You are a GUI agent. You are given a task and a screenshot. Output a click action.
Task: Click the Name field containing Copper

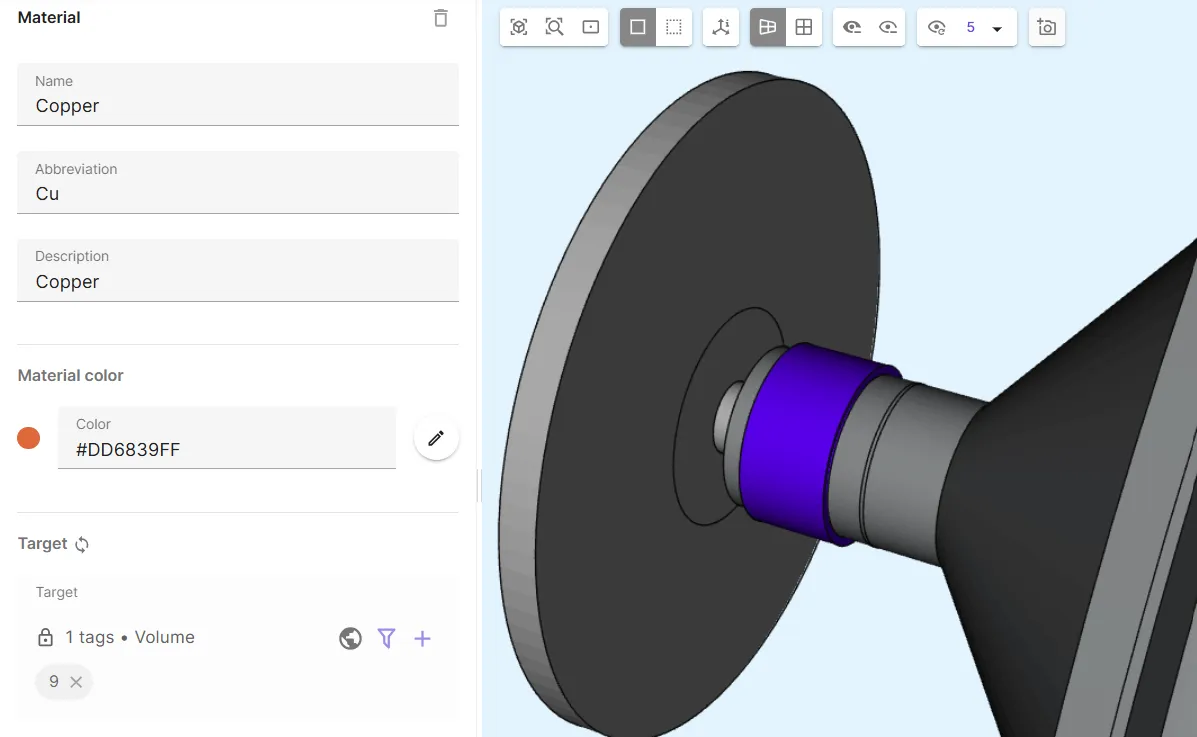pos(237,95)
